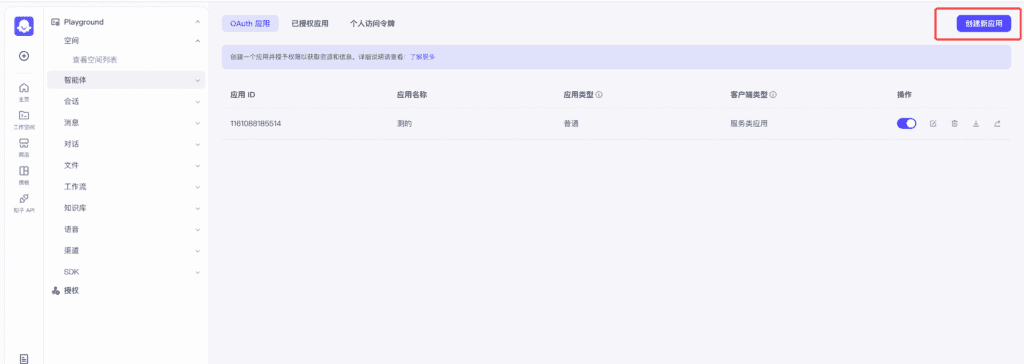The width and height of the screenshot is (1024, 364).
Task: Switch to the 个人访问令牌 tab
Action: [x=372, y=24]
